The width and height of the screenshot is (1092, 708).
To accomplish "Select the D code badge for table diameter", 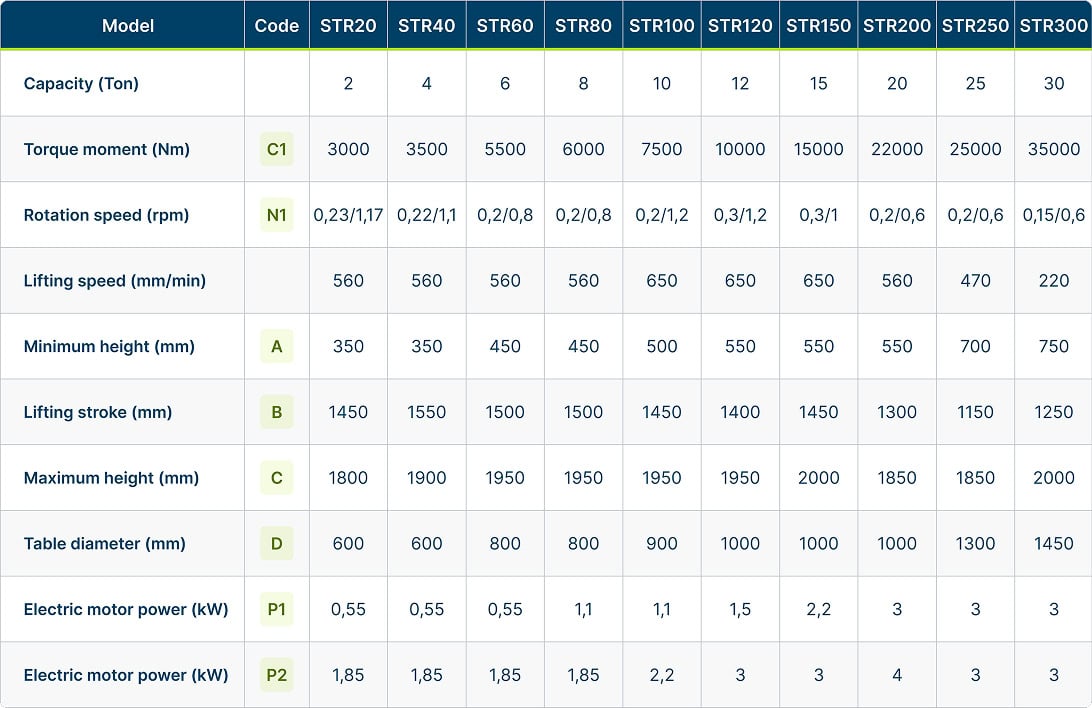I will 277,544.
